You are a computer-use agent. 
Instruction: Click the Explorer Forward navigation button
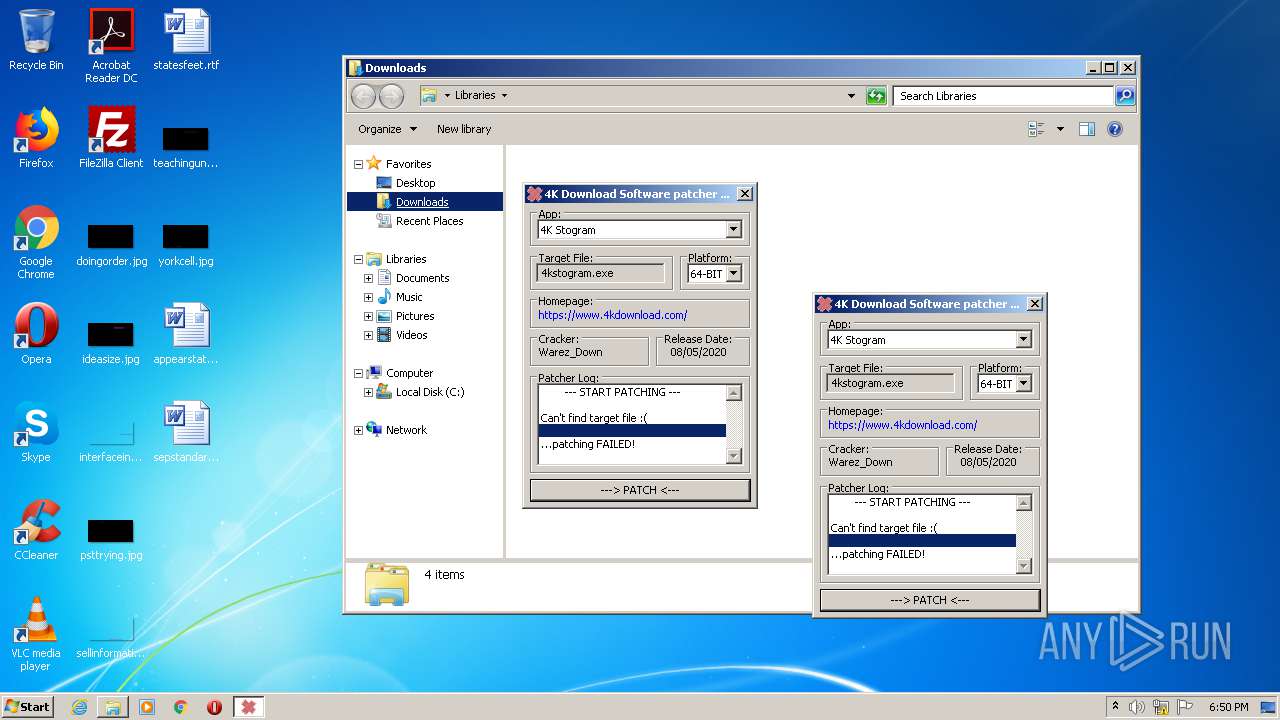point(391,96)
